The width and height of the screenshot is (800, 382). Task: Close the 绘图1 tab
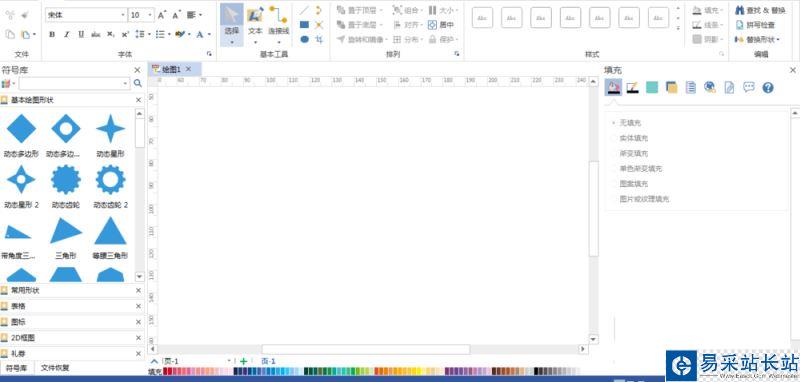coord(188,69)
